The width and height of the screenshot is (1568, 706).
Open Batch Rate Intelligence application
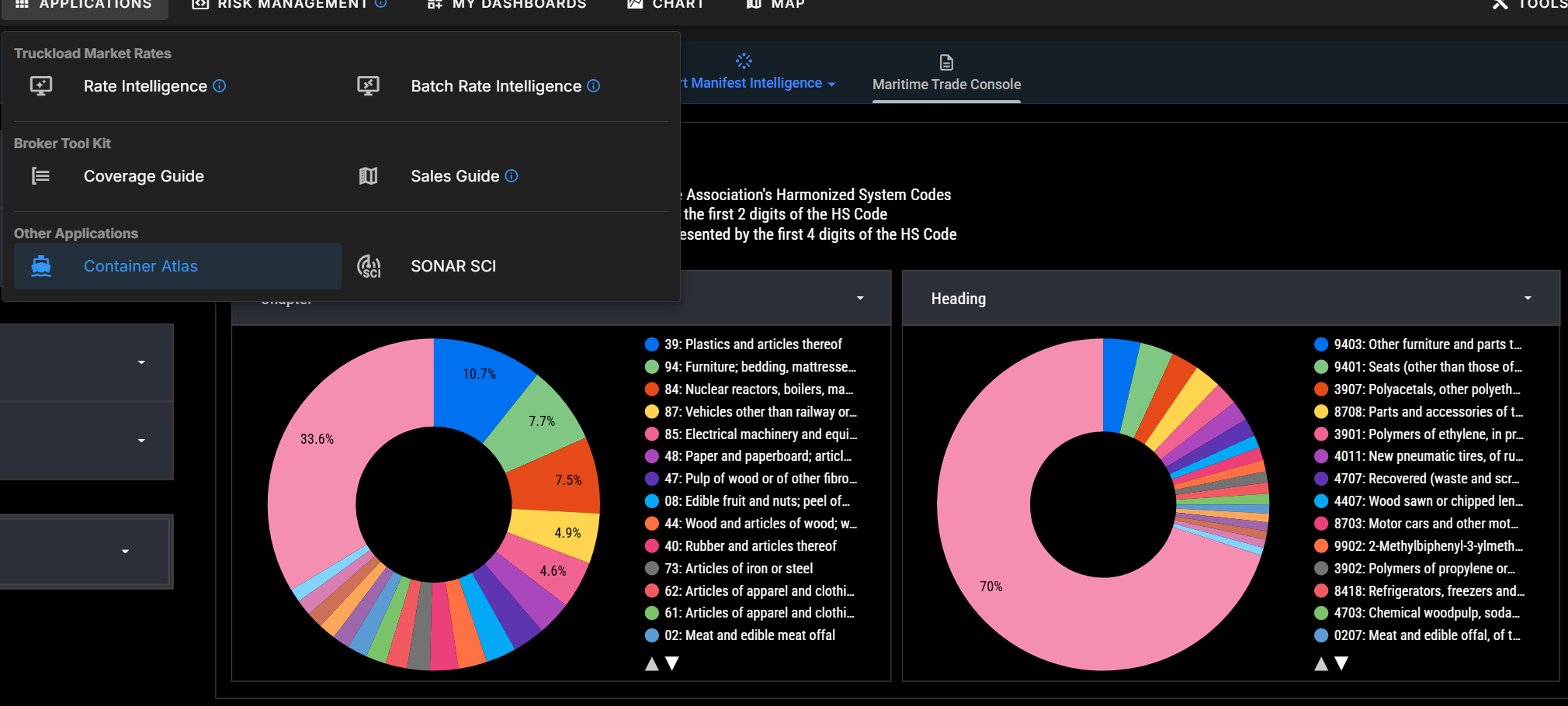pyautogui.click(x=495, y=86)
